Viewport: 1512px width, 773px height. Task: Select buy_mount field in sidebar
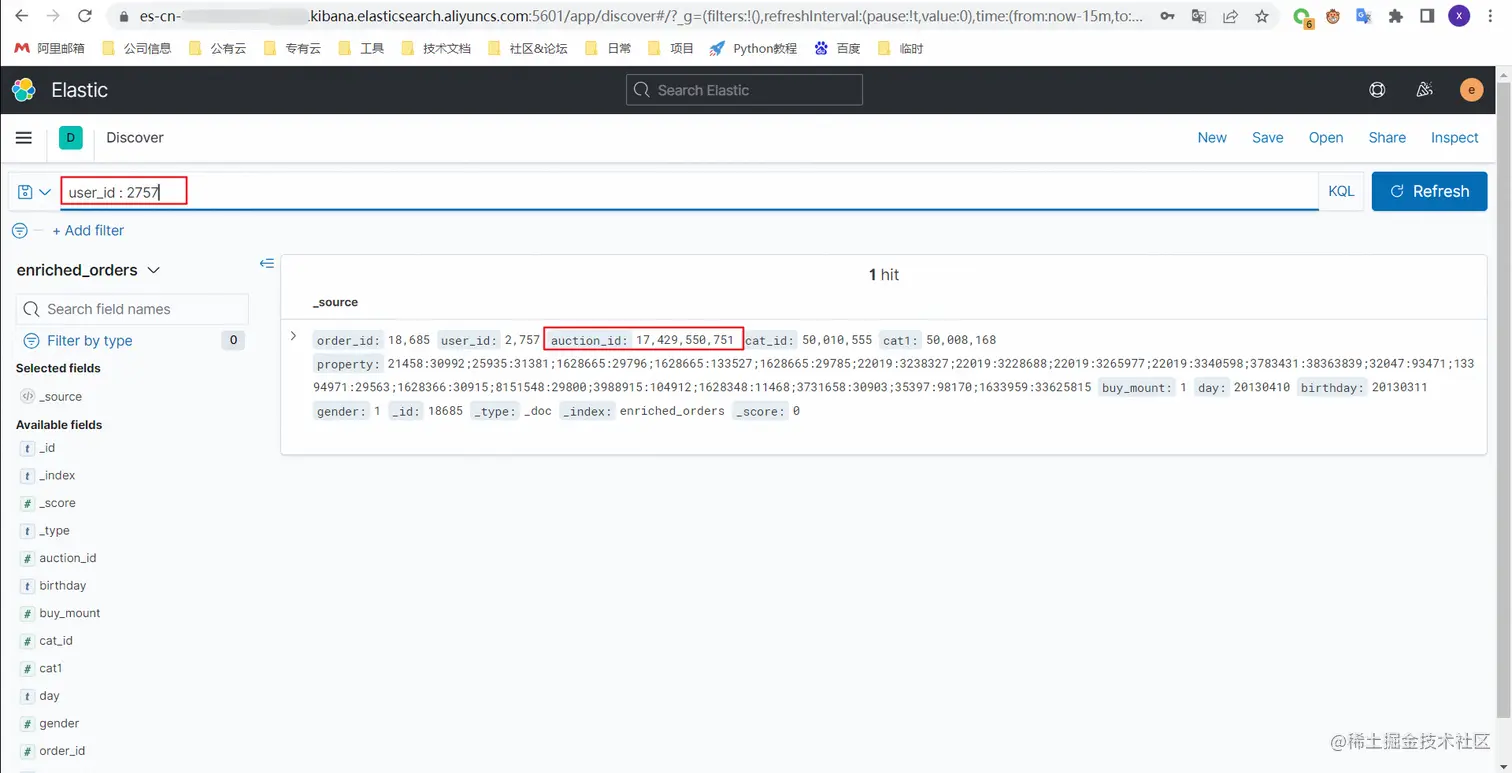pyautogui.click(x=69, y=613)
